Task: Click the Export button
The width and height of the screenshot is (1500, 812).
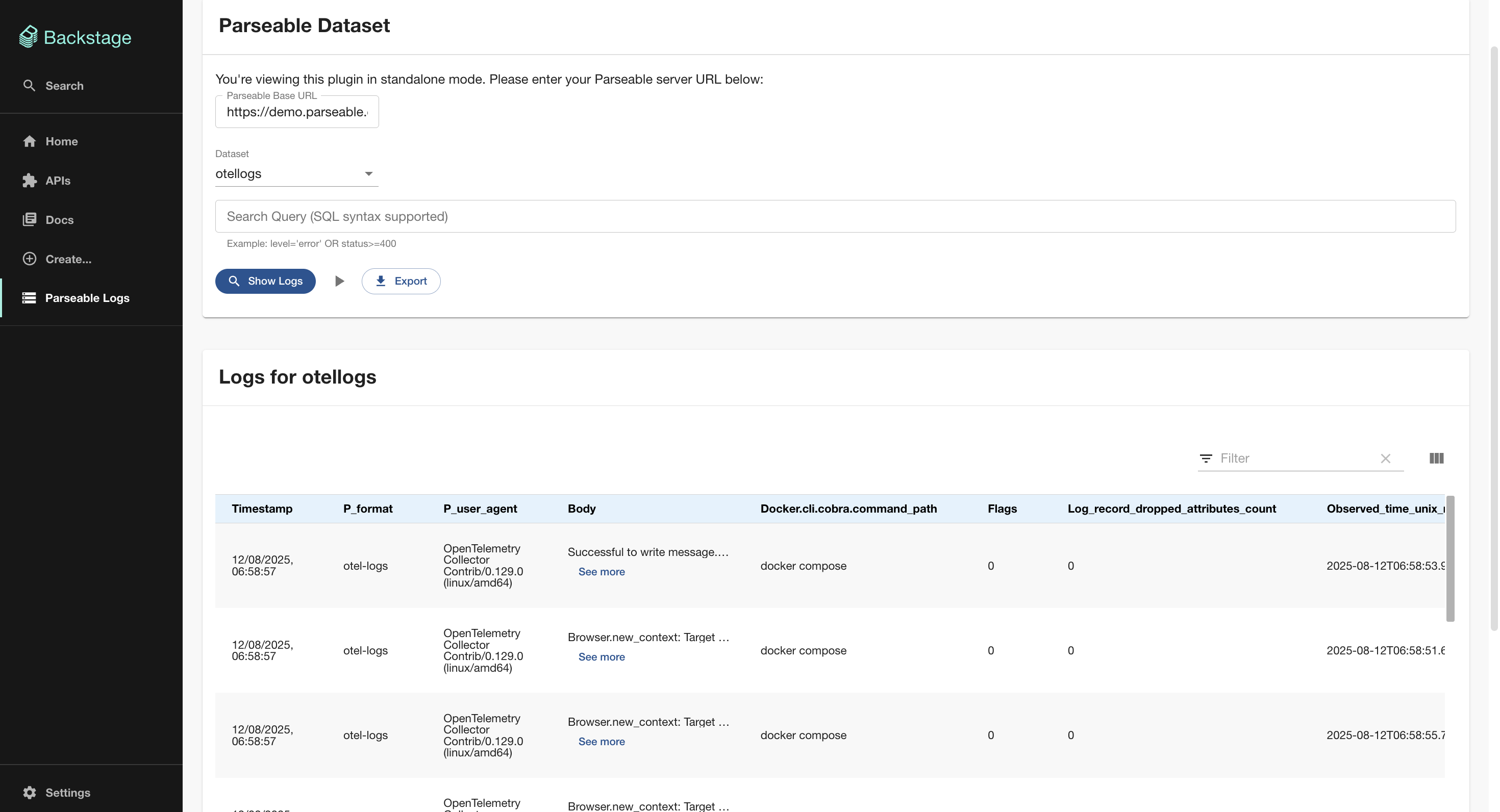Action: click(401, 281)
